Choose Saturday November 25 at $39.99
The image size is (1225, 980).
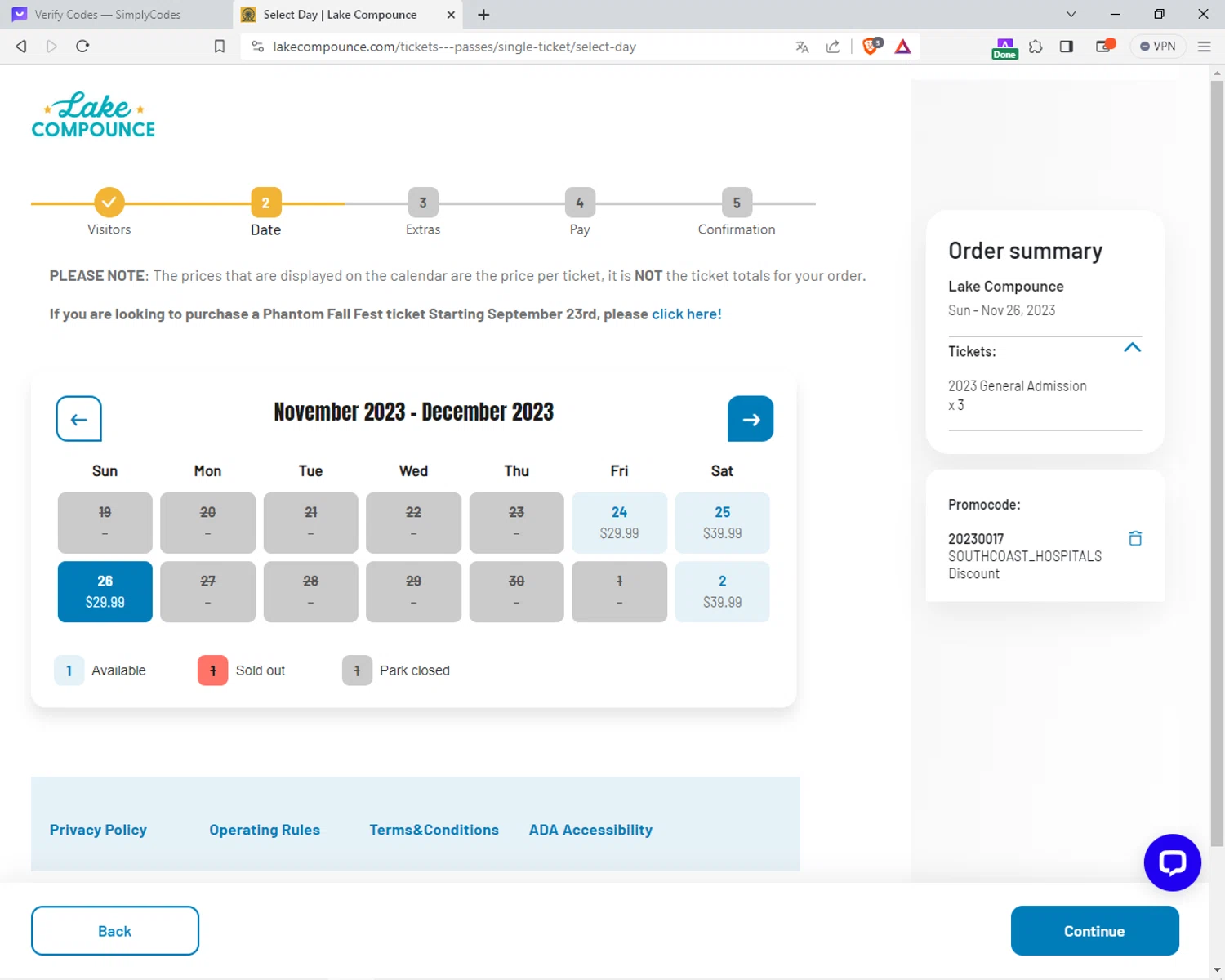(x=722, y=523)
